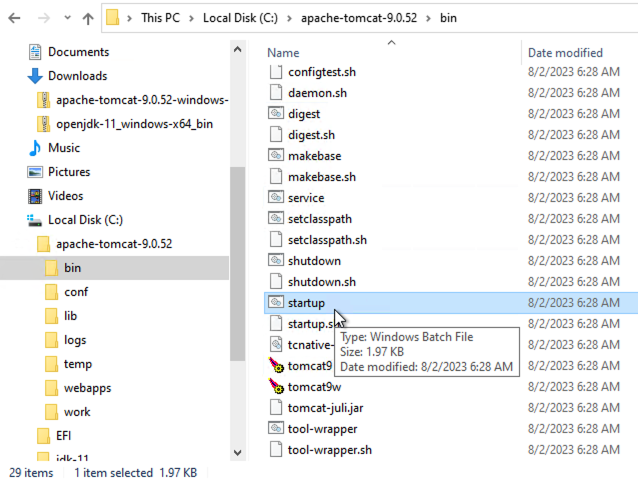This screenshot has width=638, height=490.
Task: Click the blue Downloads arrow icon
Action: click(x=35, y=76)
